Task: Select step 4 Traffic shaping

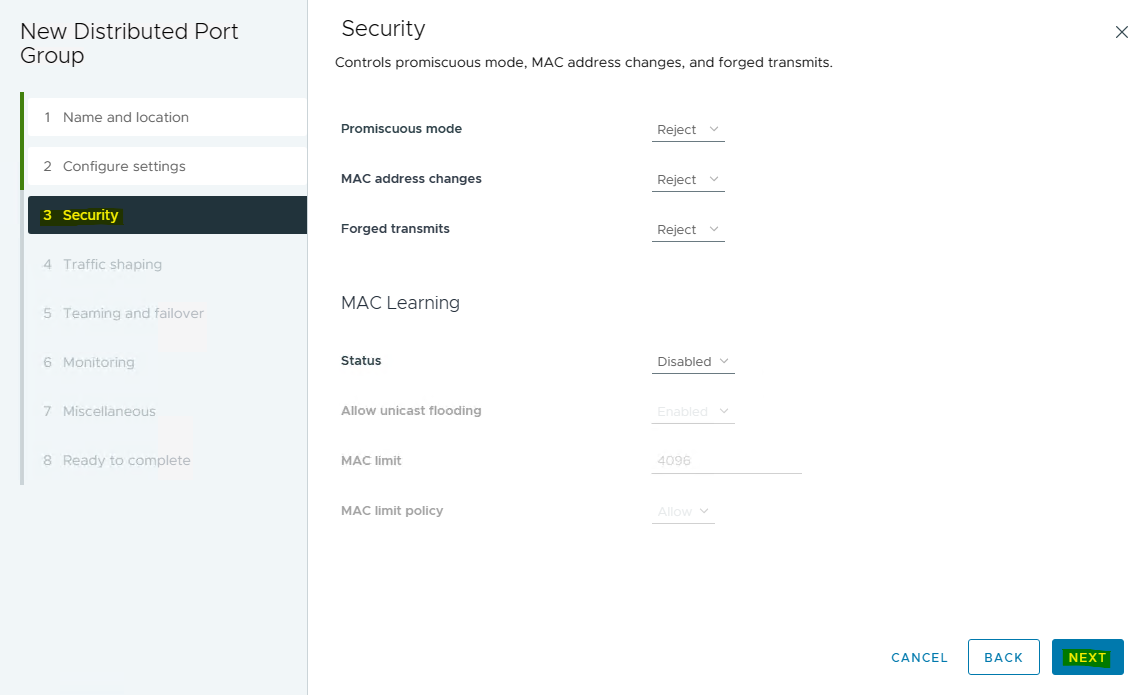Action: click(x=167, y=264)
